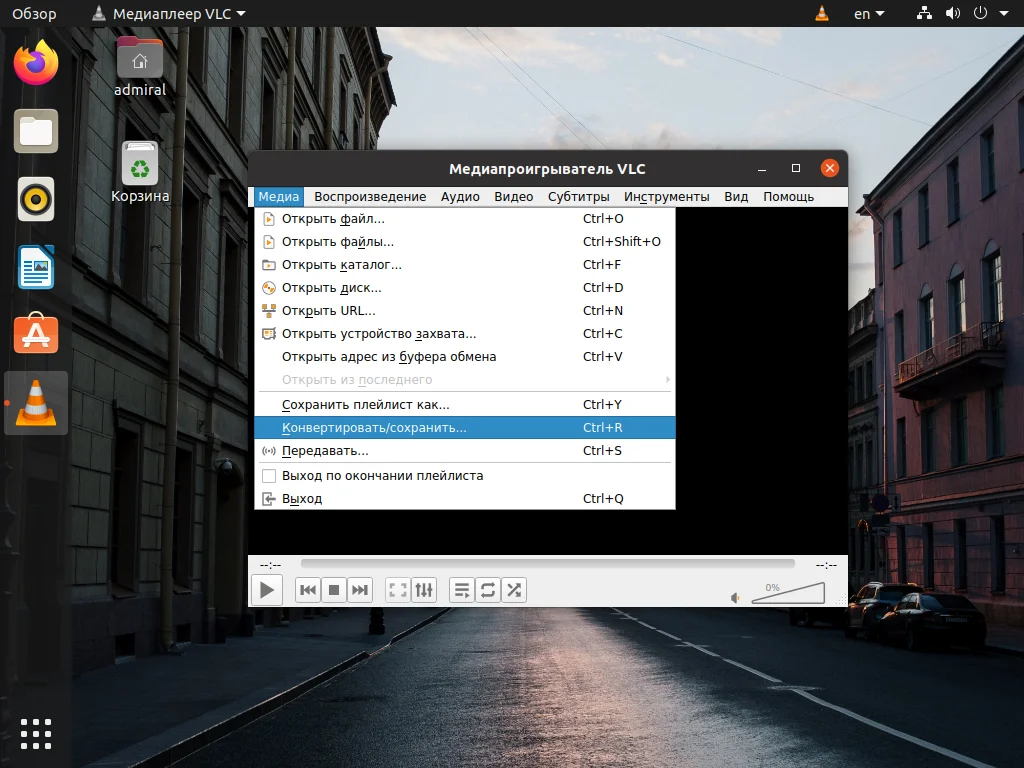Select the Play button in VLC

point(266,589)
